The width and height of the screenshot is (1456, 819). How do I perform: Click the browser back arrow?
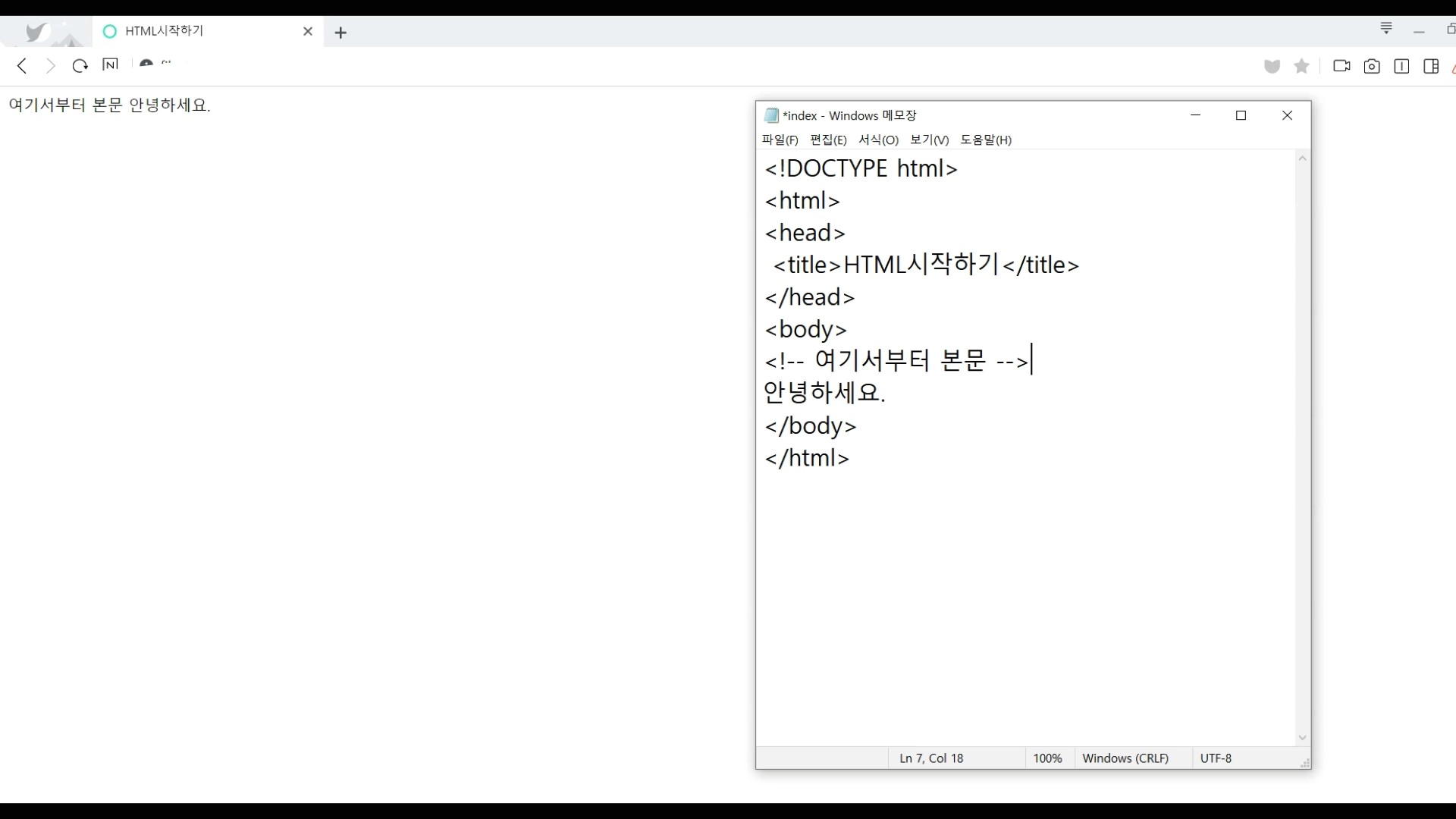point(22,66)
